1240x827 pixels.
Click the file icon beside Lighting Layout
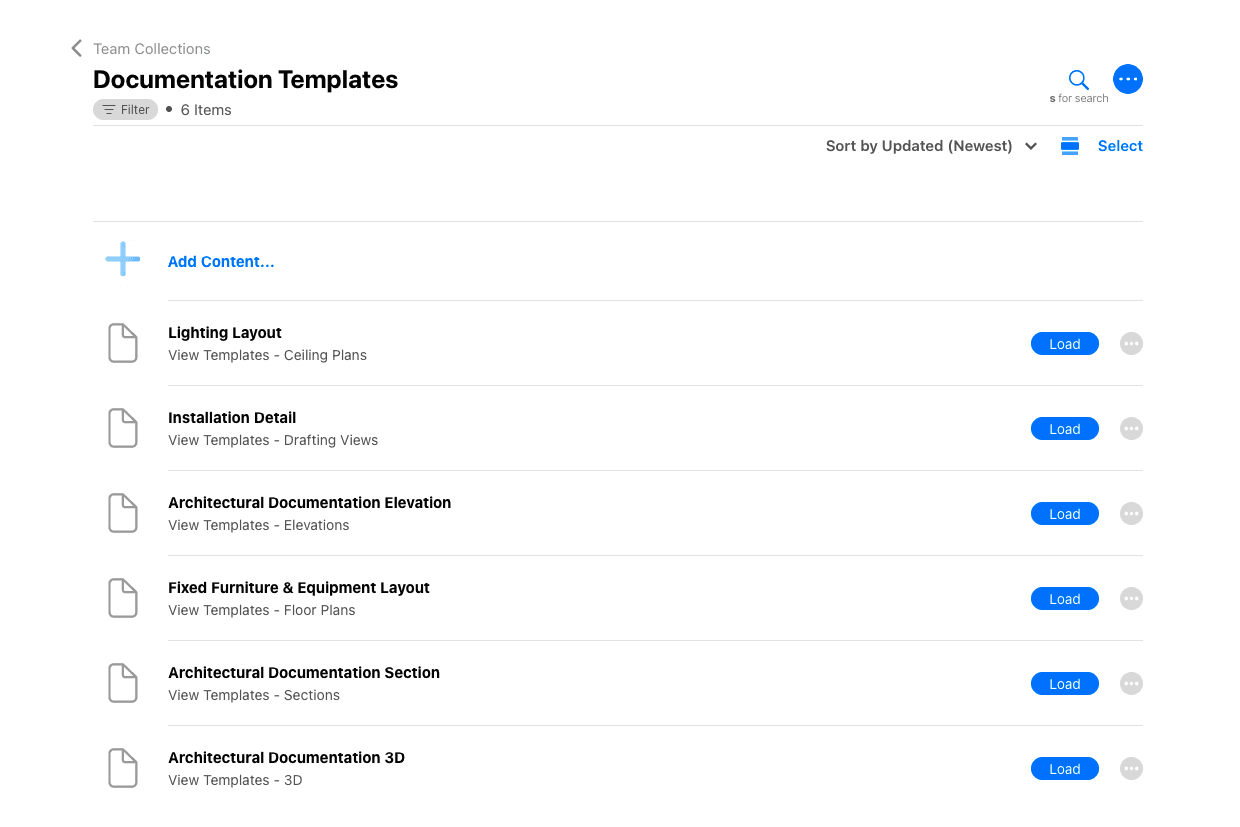[122, 343]
